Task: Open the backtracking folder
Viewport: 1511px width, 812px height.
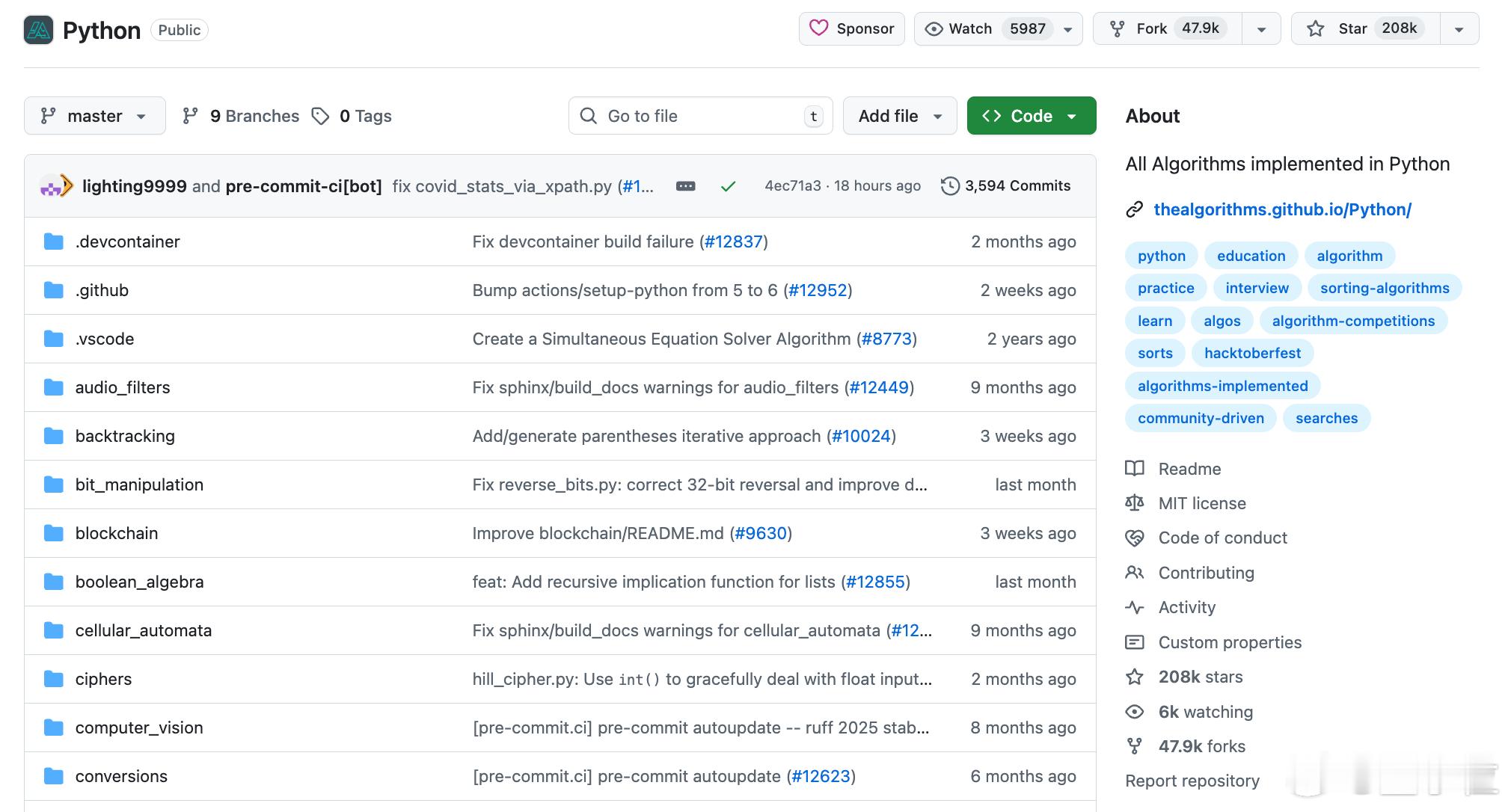Action: pyautogui.click(x=125, y=436)
